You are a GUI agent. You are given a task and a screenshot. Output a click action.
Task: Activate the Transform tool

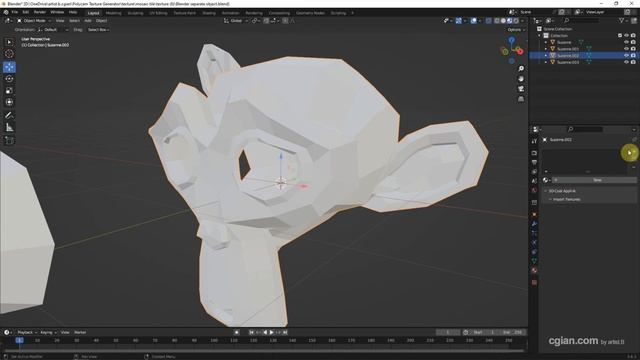[x=9, y=102]
